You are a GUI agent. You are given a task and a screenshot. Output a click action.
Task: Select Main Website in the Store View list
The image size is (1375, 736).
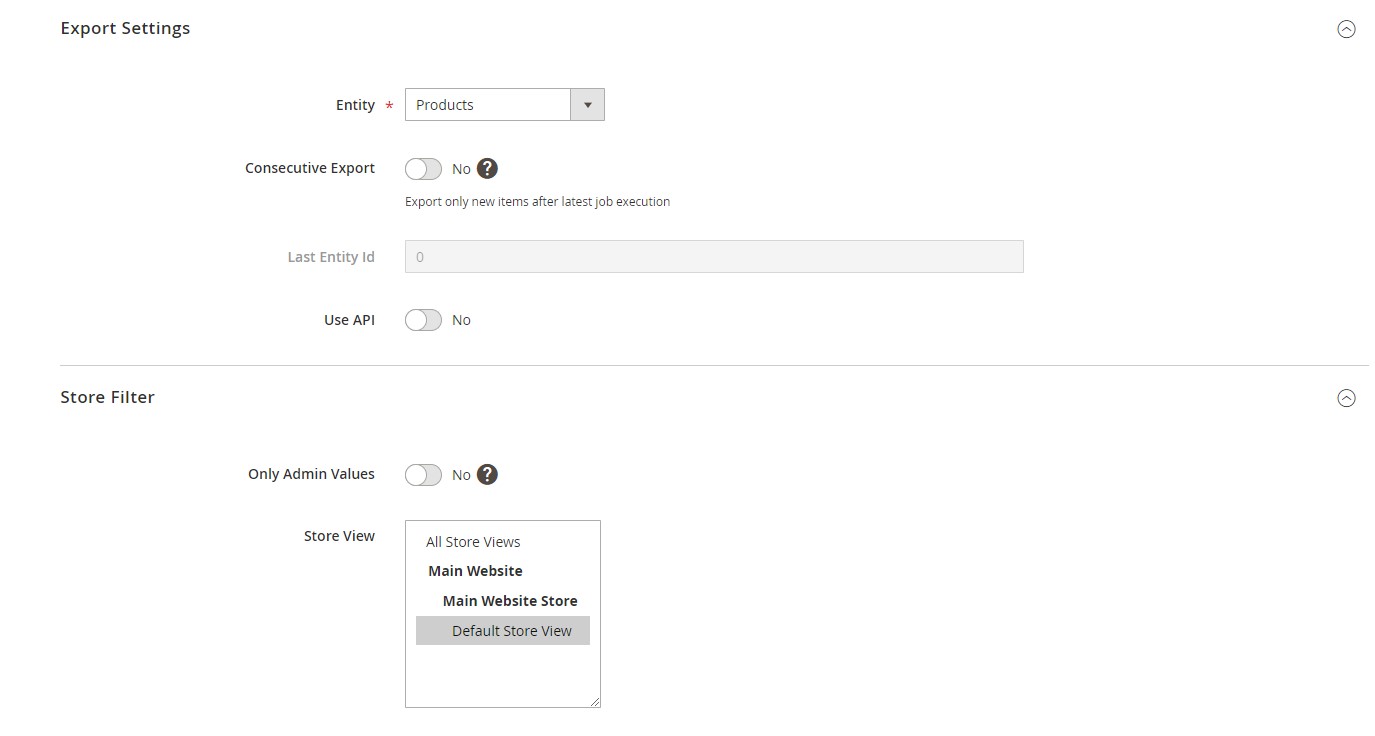475,570
